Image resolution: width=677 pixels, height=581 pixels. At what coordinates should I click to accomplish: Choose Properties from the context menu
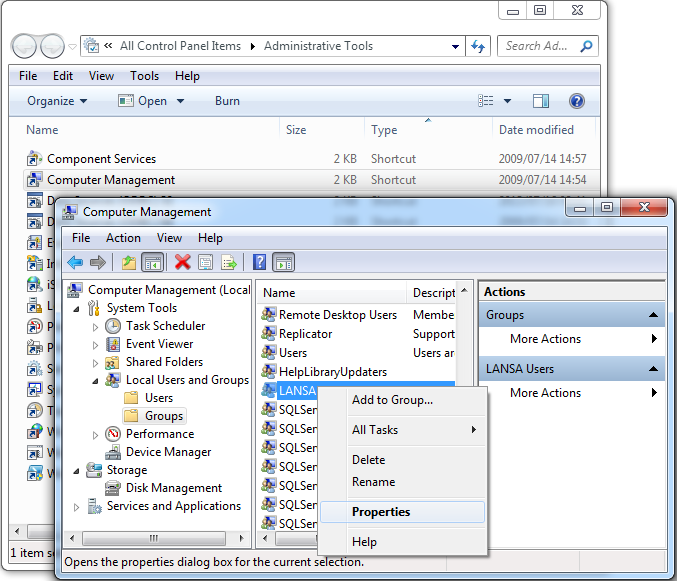pyautogui.click(x=402, y=512)
